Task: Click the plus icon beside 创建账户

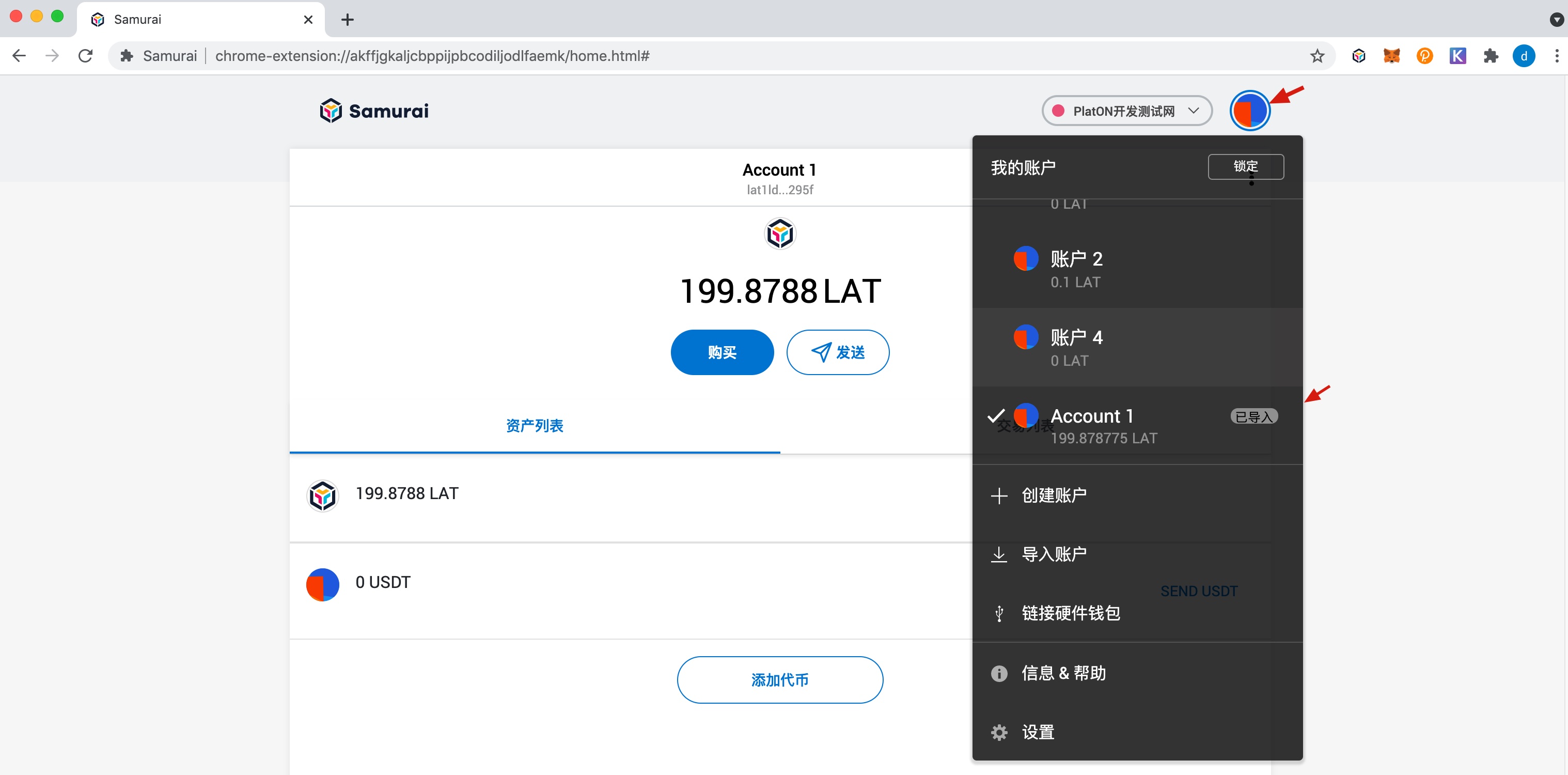Action: point(999,495)
